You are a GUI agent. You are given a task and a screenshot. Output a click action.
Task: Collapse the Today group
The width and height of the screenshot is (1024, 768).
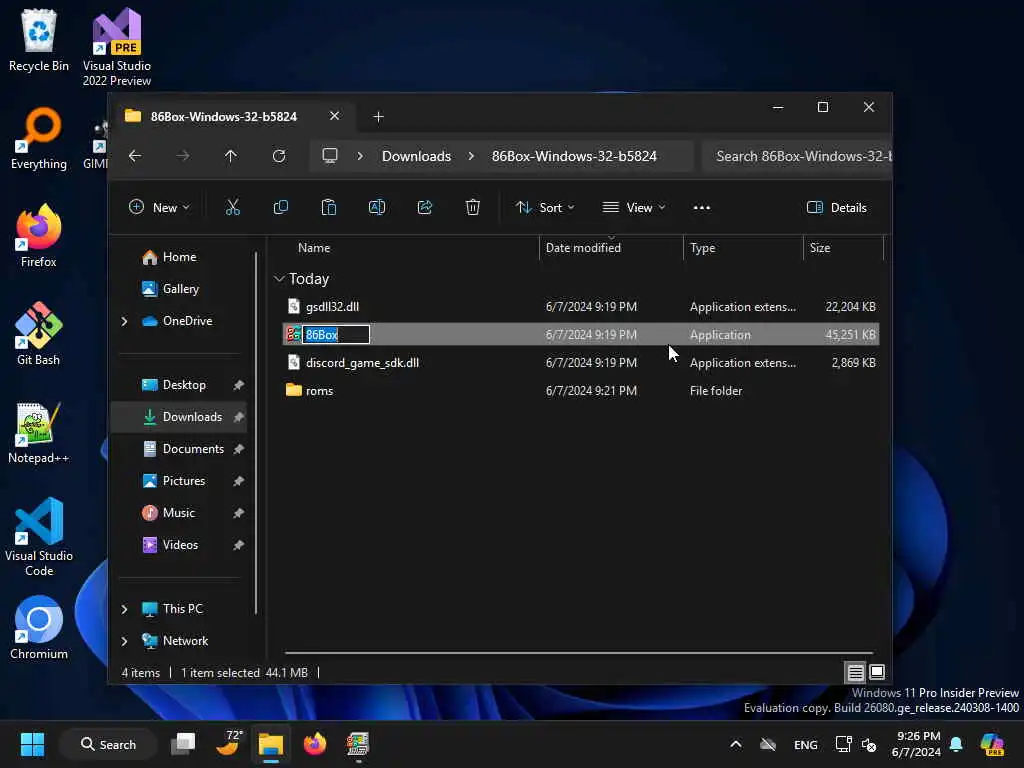tap(280, 279)
